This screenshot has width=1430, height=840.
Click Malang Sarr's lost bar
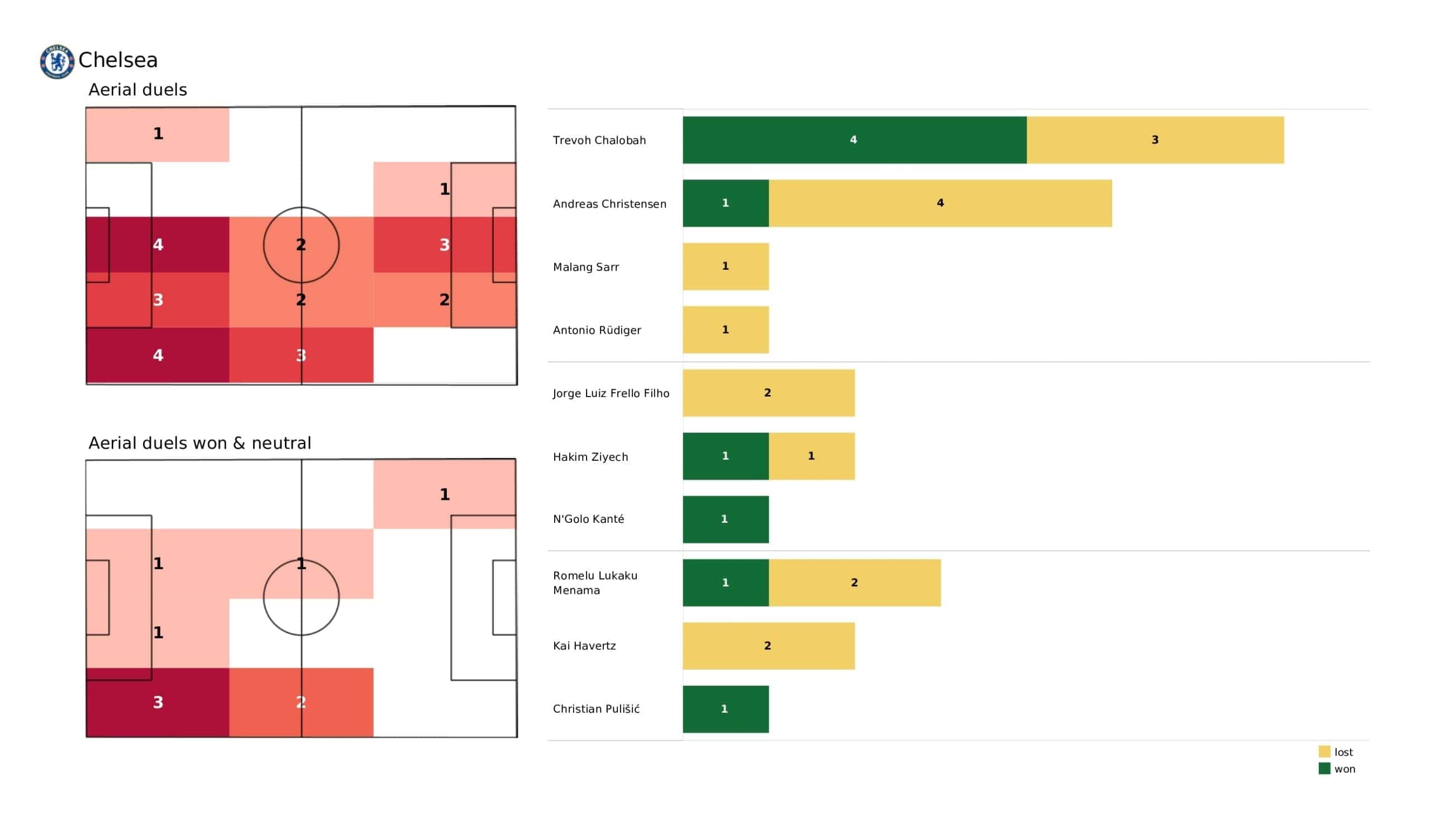(x=725, y=267)
